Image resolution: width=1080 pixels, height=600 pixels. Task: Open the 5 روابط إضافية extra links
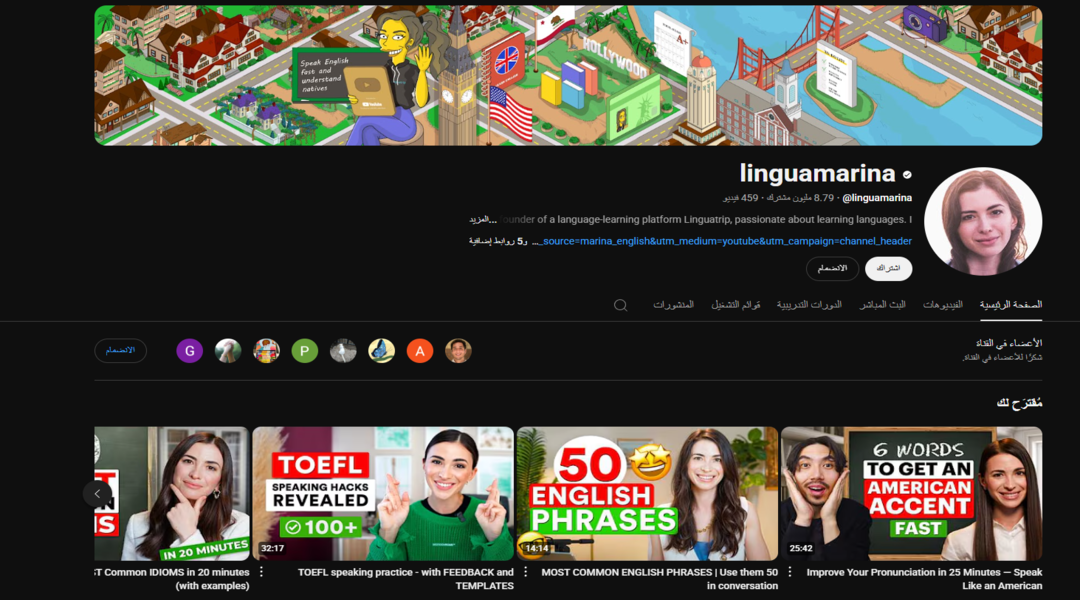(x=497, y=241)
